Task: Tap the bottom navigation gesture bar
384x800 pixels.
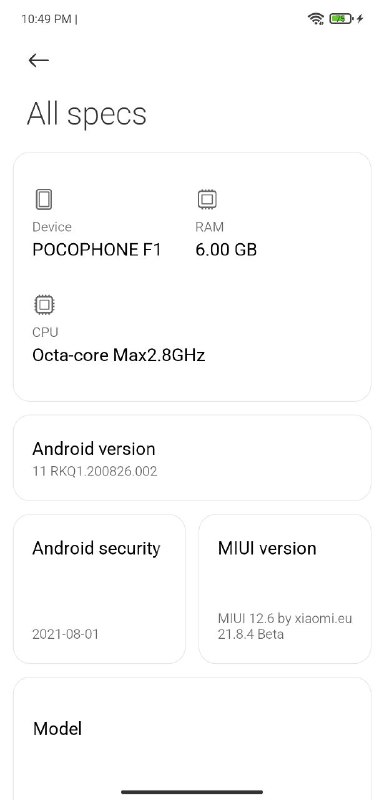Action: [x=192, y=792]
